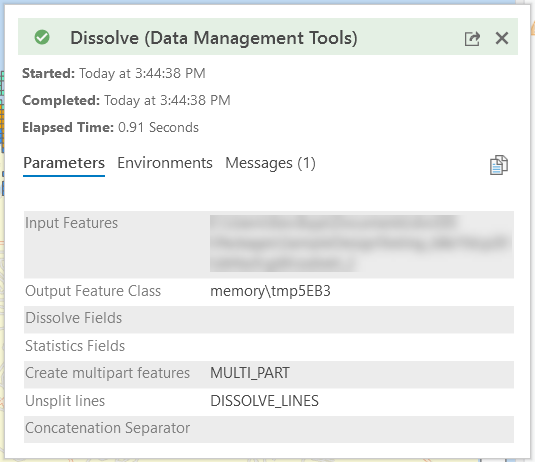Open the Messages (1) tab
The height and width of the screenshot is (462, 535).
point(270,163)
